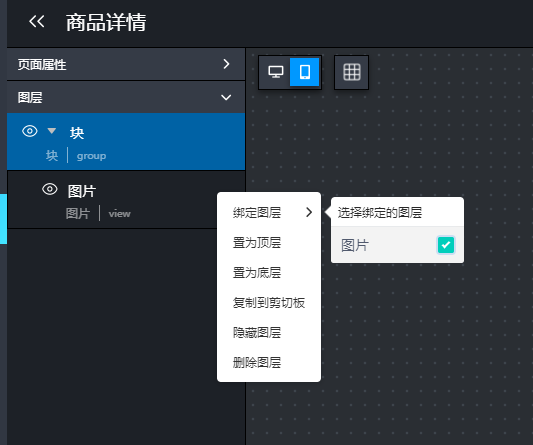Click the 图层 section header label
This screenshot has height=445, width=533.
(30, 98)
